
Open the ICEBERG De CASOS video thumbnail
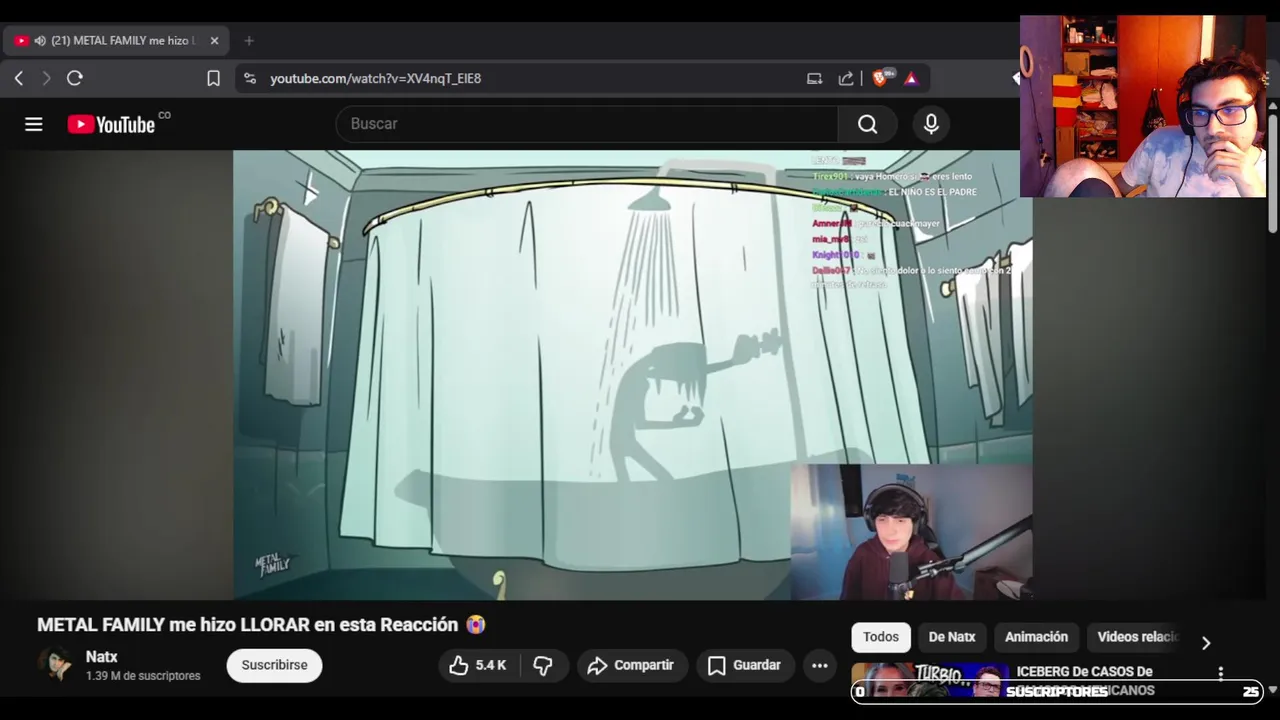(930, 680)
